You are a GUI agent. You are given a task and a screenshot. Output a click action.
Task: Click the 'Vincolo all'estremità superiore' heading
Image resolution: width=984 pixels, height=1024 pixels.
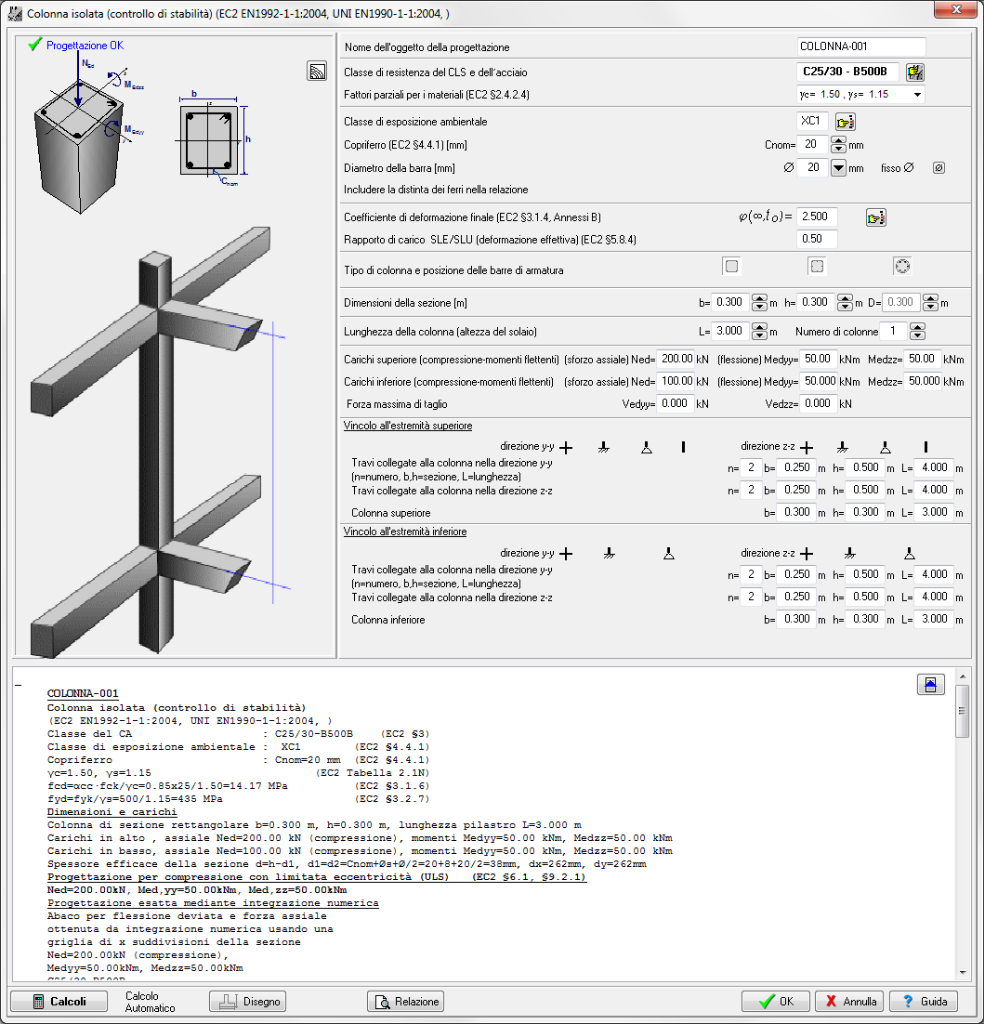point(408,426)
